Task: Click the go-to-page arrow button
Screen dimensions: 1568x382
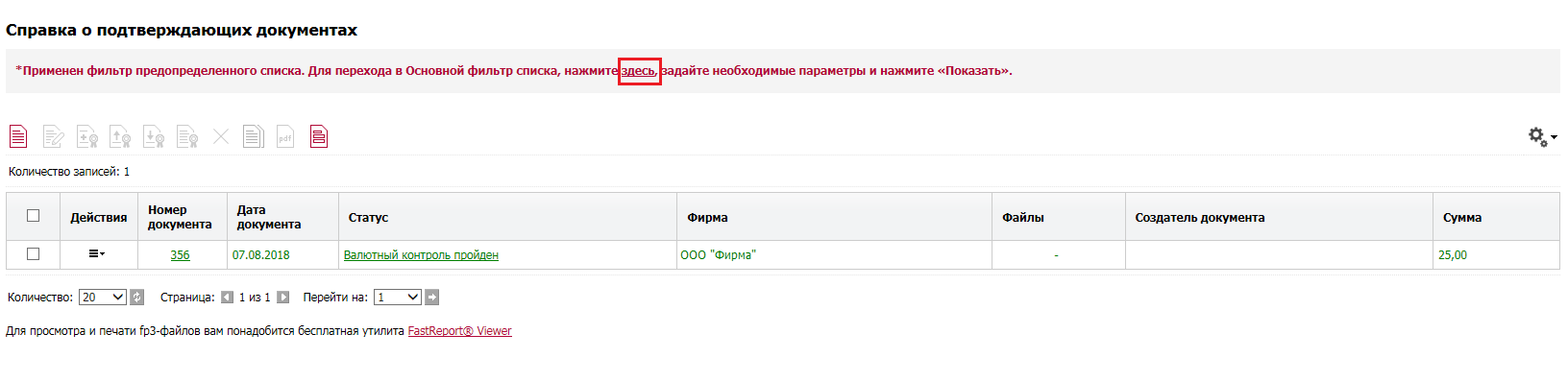Action: (432, 298)
